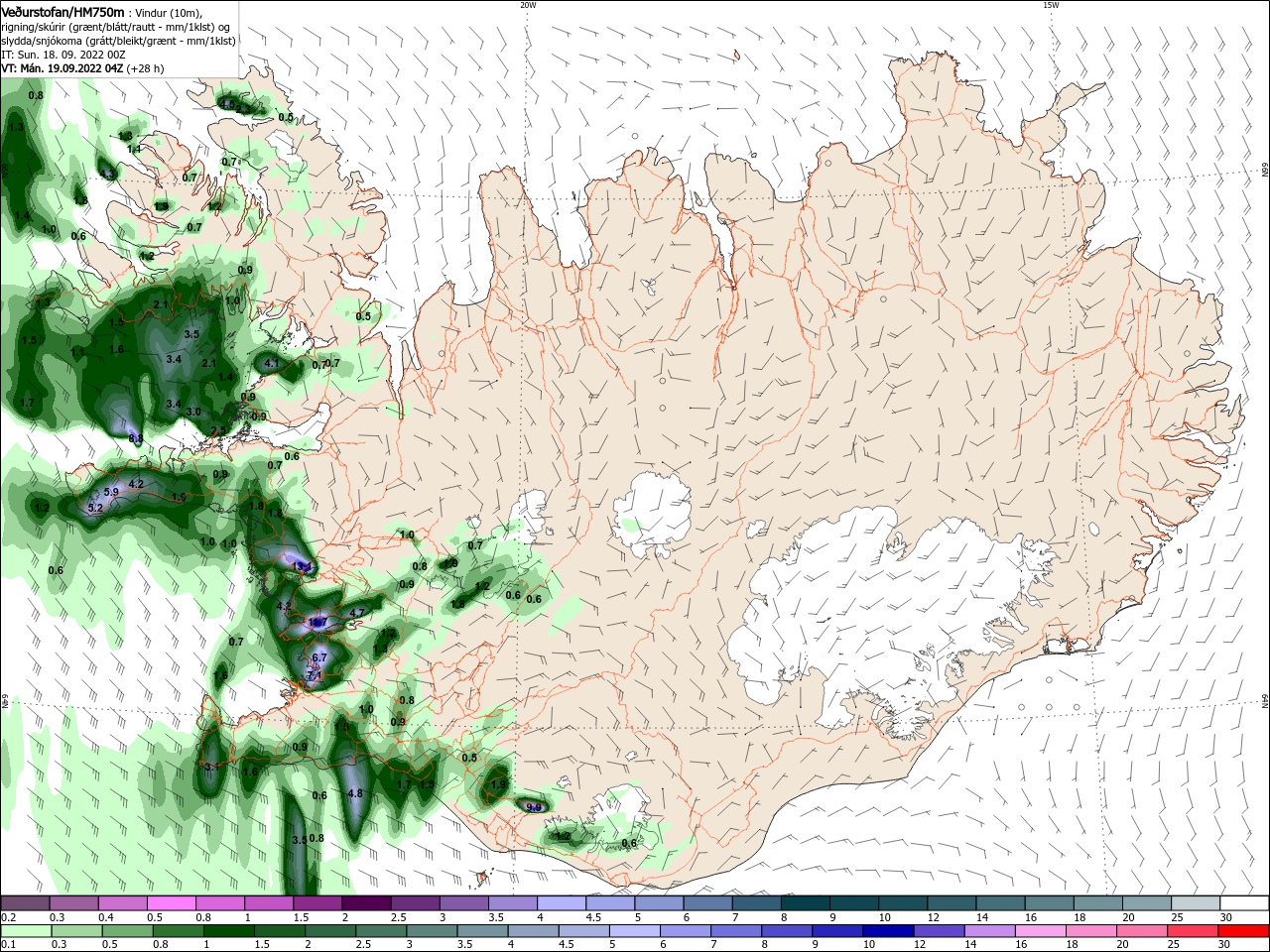Click the 2.5 precipitation value
The width and height of the screenshot is (1270, 952).
(218, 430)
